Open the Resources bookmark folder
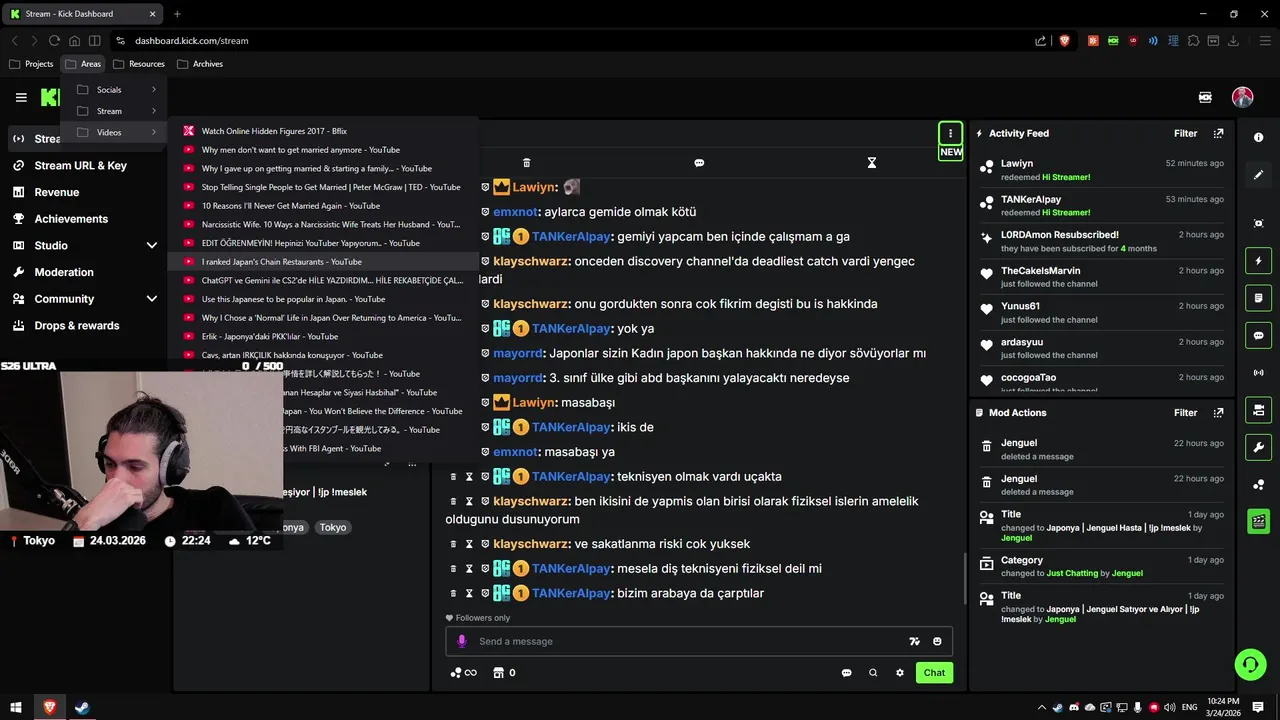 coord(139,64)
